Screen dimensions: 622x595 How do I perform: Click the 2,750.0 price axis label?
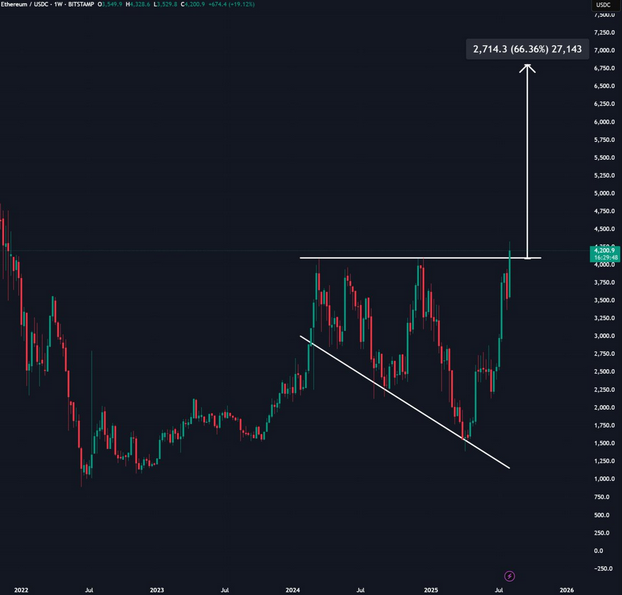[604, 354]
